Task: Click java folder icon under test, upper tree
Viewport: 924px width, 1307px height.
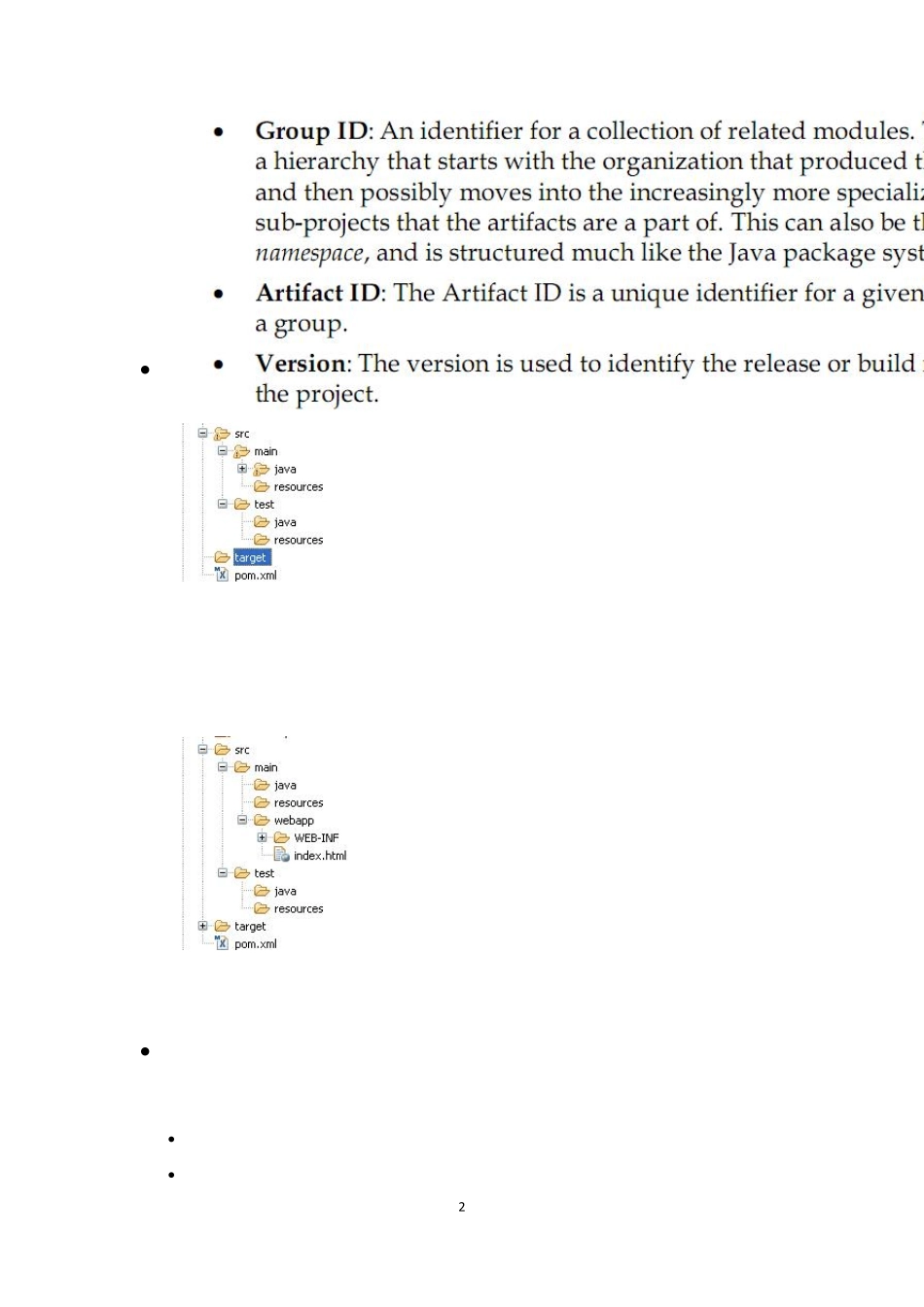Action: pos(262,522)
